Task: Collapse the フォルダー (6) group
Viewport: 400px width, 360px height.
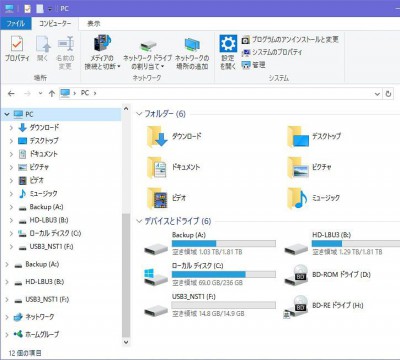Action: point(139,114)
